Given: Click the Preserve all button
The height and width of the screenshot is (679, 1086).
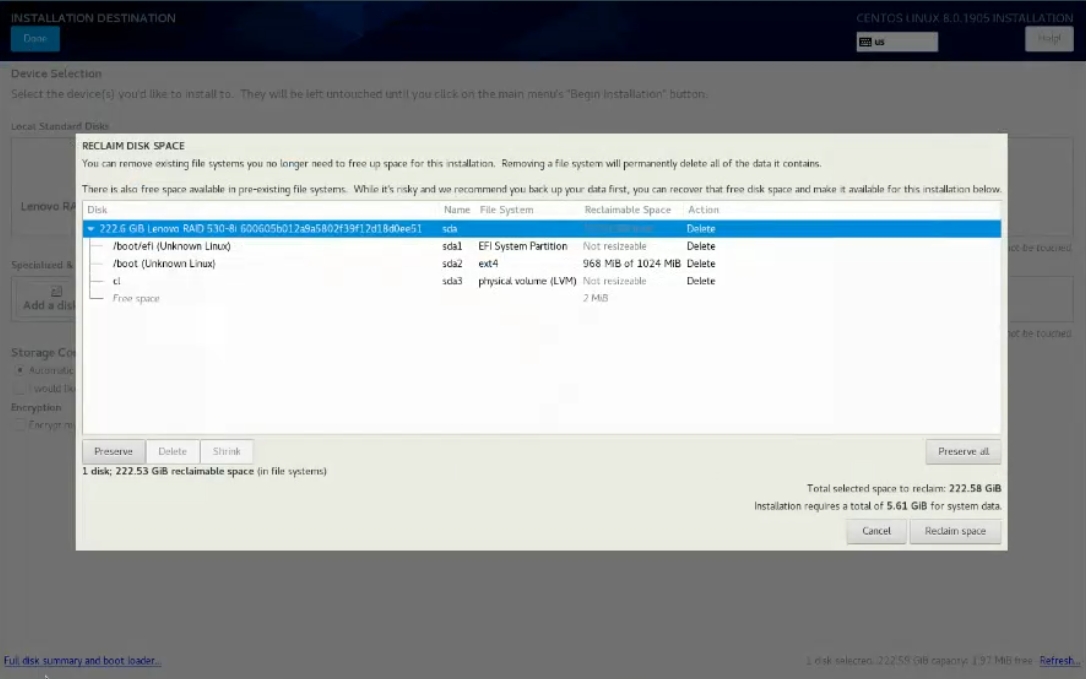Looking at the screenshot, I should pyautogui.click(x=963, y=451).
